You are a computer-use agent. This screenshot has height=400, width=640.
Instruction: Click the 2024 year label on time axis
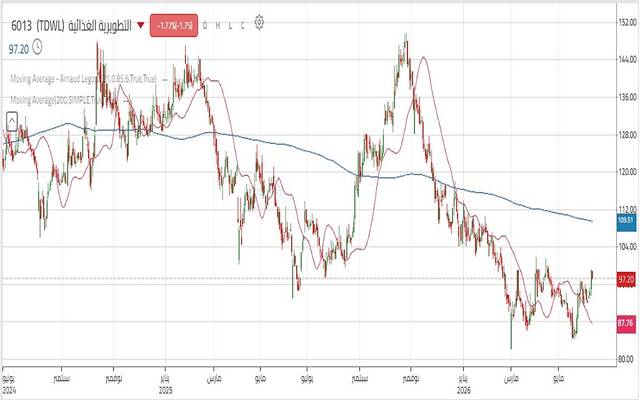(9, 391)
